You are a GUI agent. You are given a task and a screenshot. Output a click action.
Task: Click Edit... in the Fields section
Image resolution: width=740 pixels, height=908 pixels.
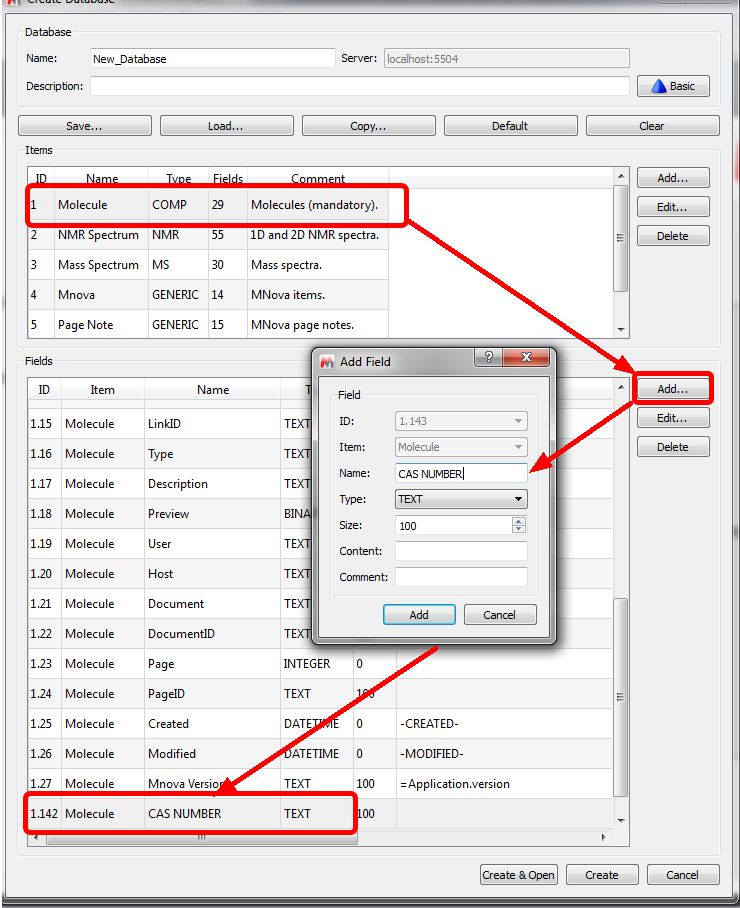click(x=673, y=418)
